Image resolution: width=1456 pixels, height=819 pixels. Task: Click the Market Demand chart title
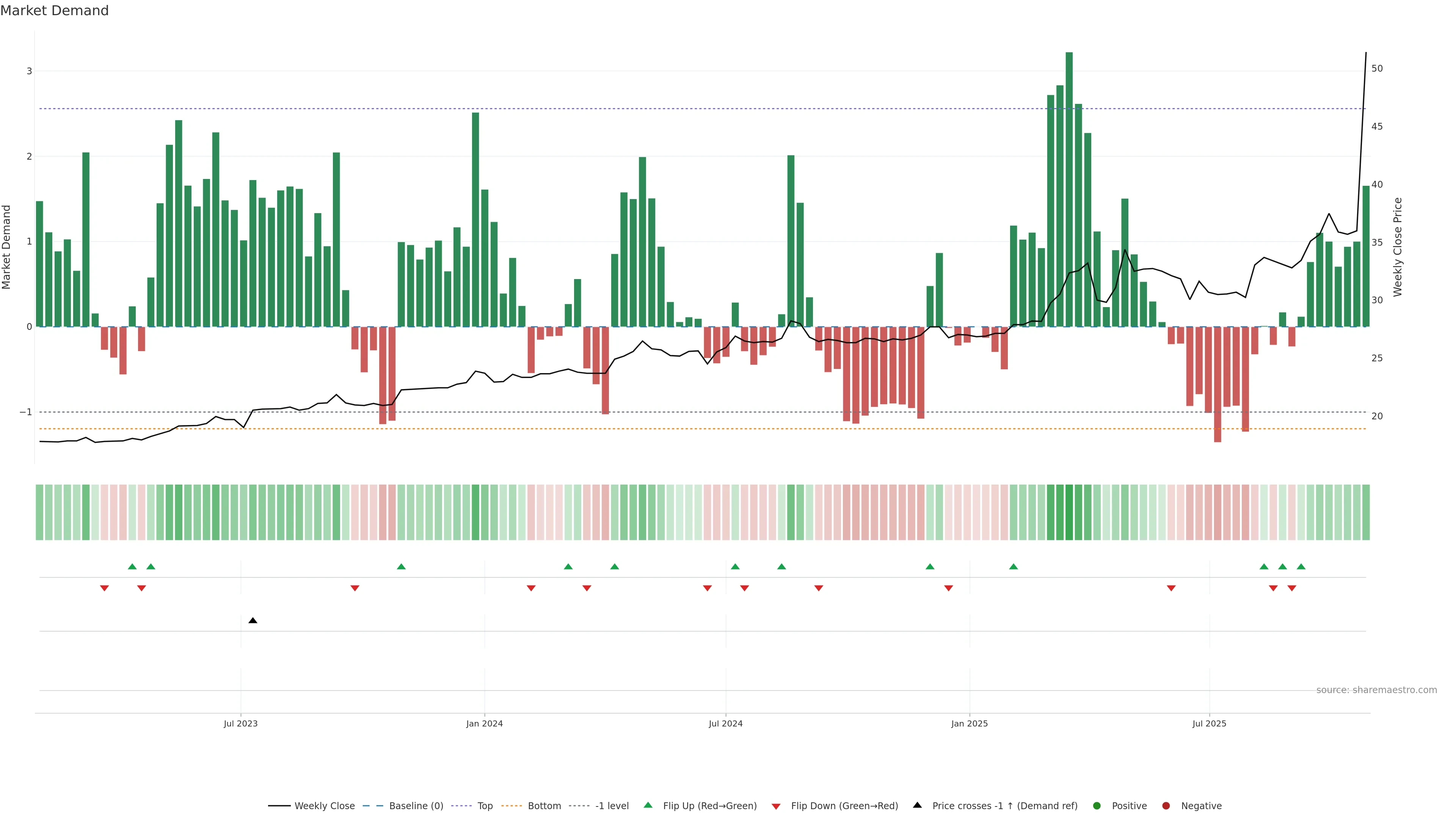54,11
